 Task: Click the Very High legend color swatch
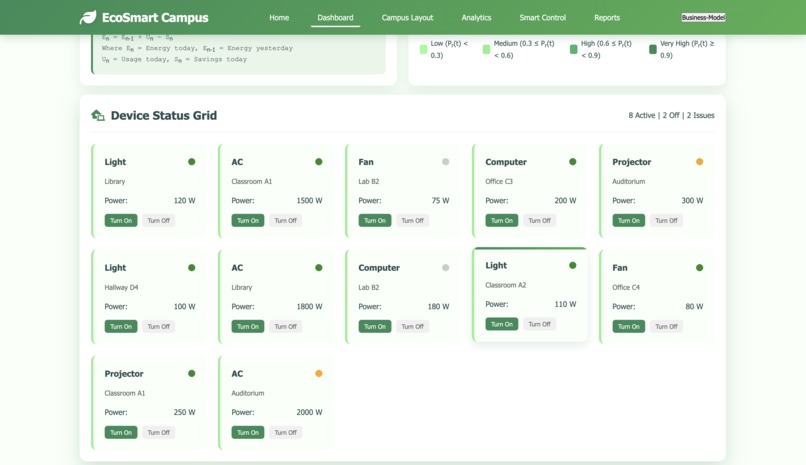[653, 49]
